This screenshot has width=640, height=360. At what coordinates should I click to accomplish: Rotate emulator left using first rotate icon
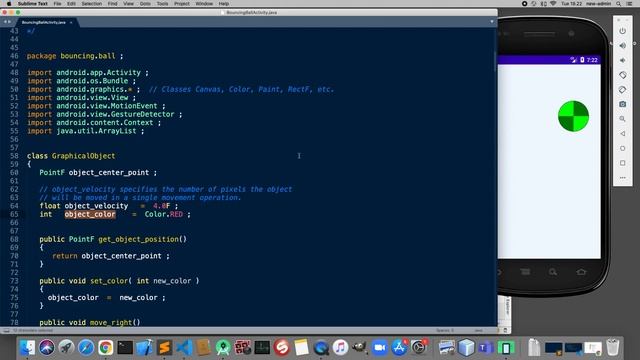[622, 75]
